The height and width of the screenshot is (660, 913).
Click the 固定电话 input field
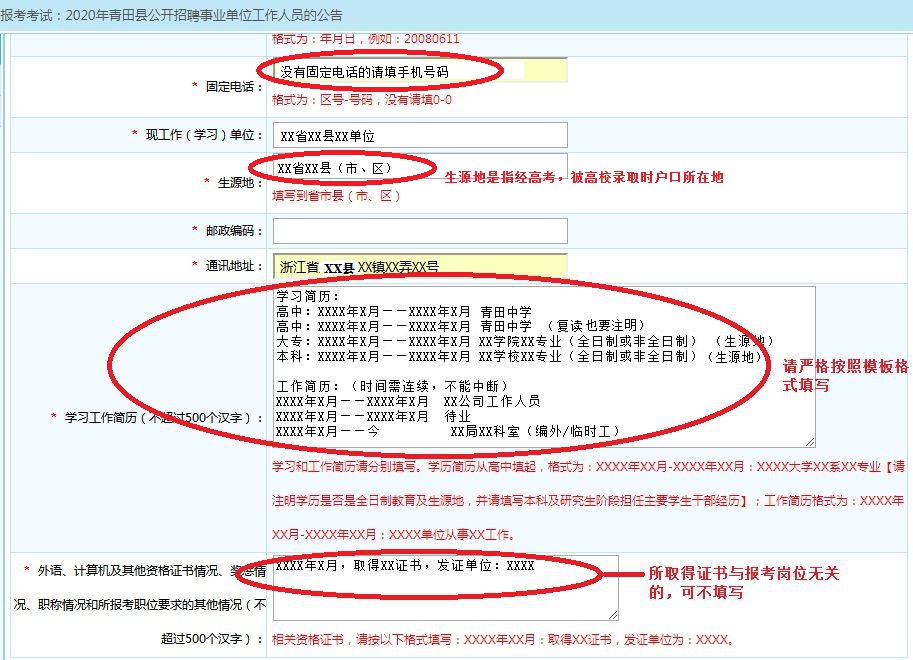[420, 71]
